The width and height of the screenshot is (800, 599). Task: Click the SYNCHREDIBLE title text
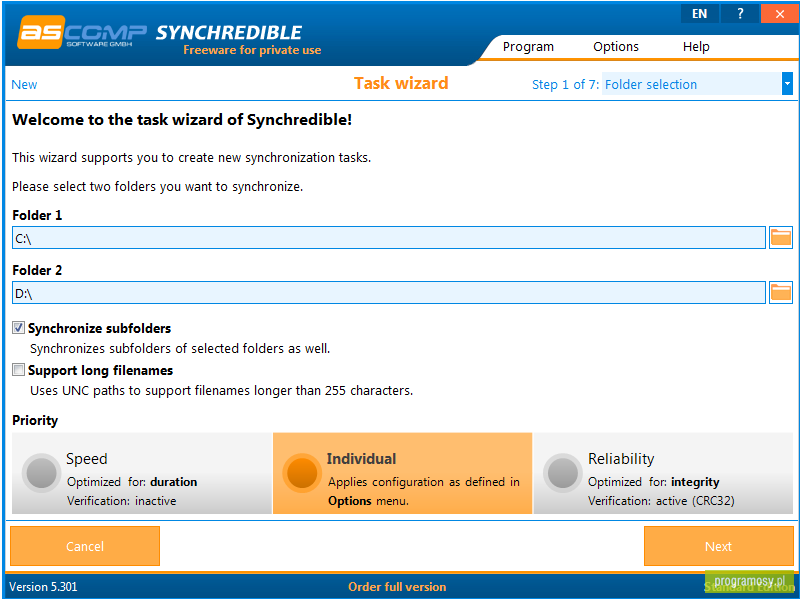click(229, 33)
